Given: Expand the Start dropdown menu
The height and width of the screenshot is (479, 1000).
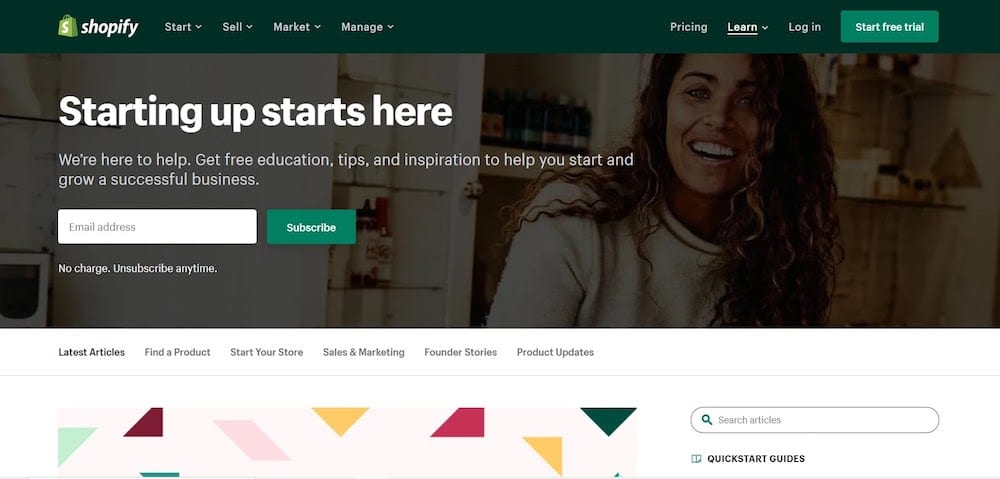Looking at the screenshot, I should point(183,27).
